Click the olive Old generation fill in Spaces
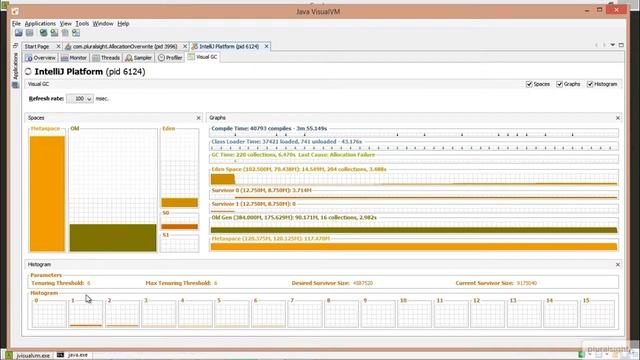The image size is (640, 360). tap(113, 238)
